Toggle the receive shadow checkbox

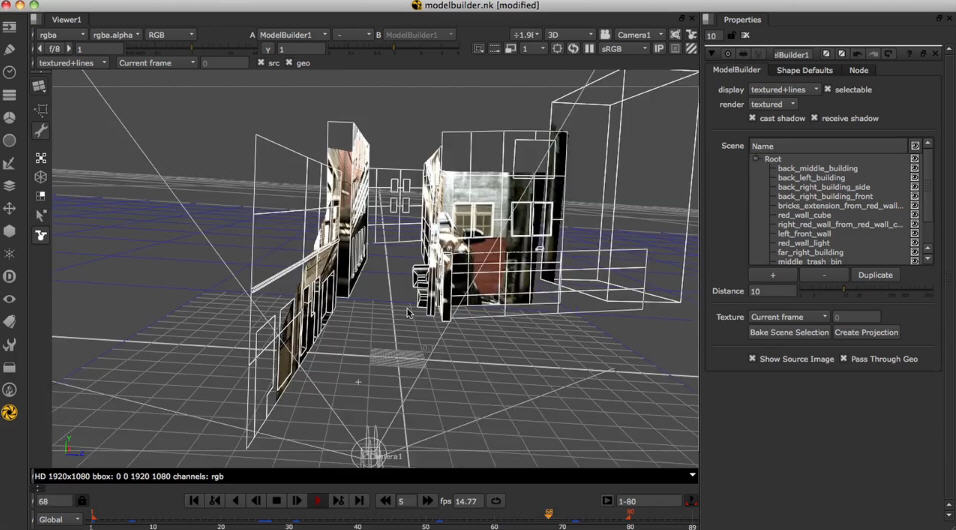click(814, 118)
